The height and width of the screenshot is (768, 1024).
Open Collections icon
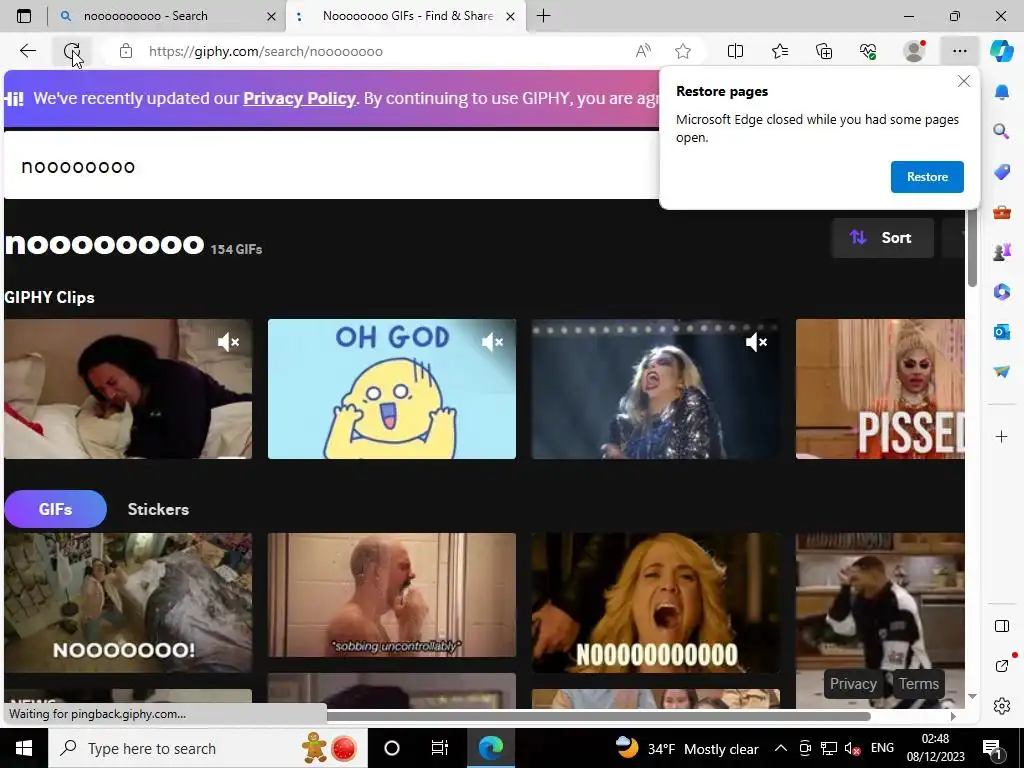[x=824, y=51]
